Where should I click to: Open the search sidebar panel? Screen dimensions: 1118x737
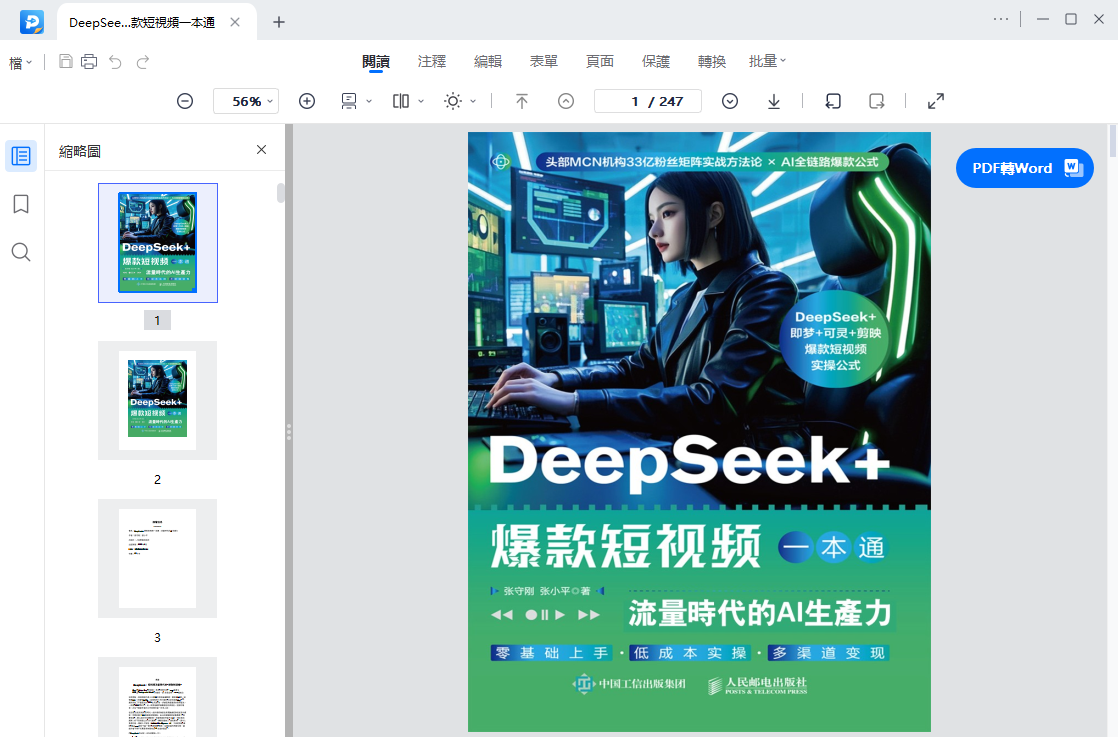click(21, 252)
